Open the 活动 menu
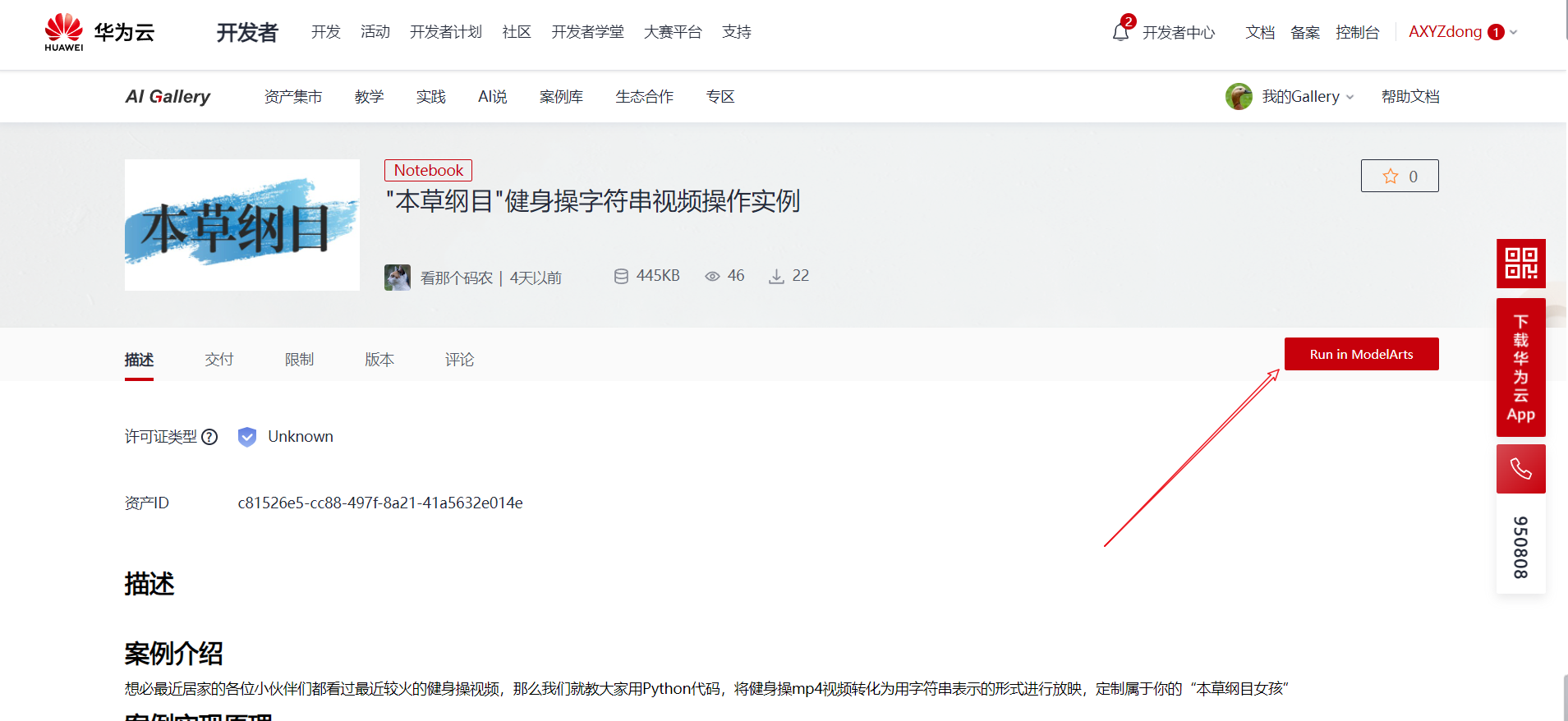This screenshot has width=1568, height=721. point(375,32)
